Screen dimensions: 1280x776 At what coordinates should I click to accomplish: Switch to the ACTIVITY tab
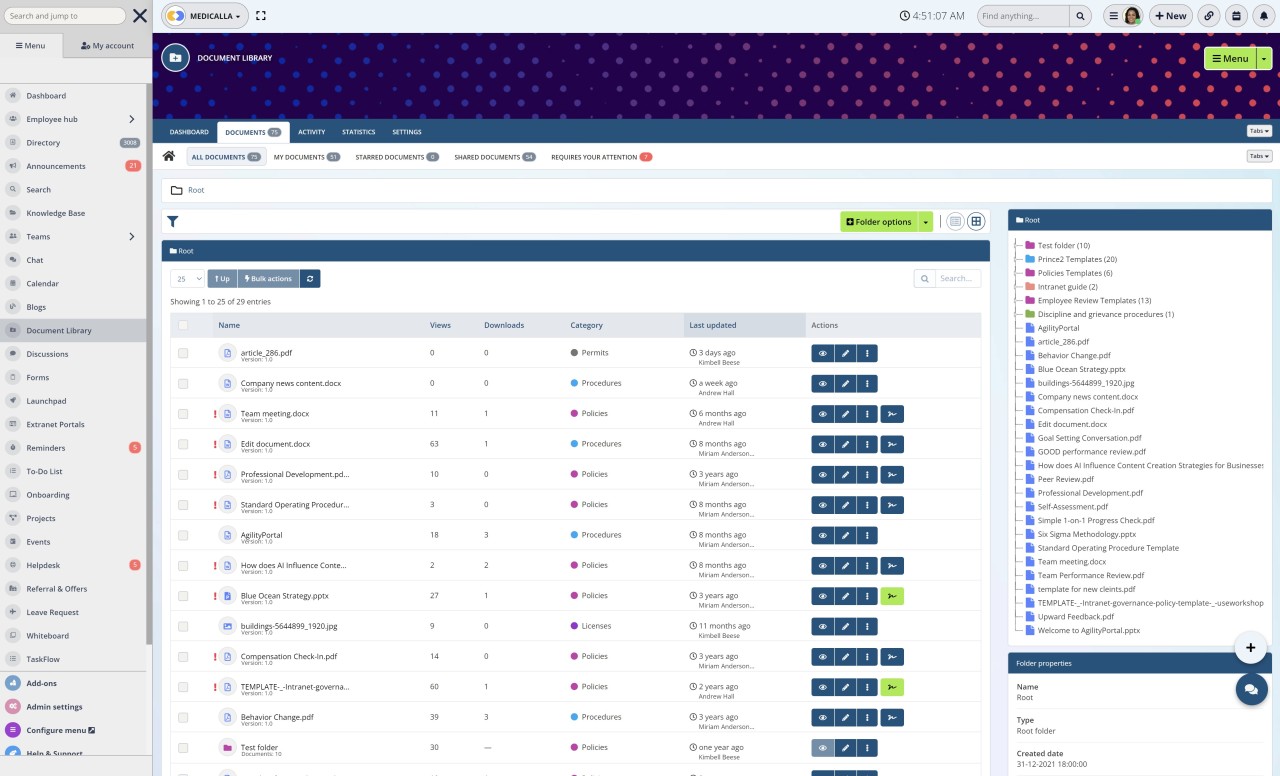pyautogui.click(x=311, y=131)
